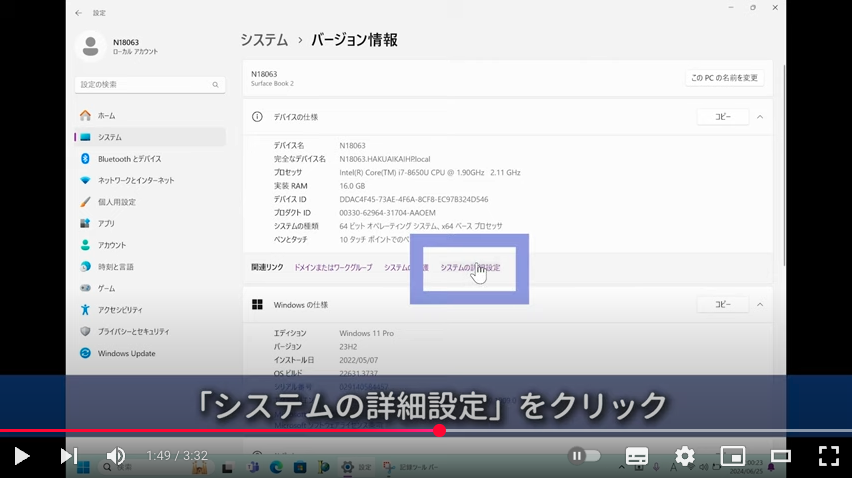Click the settings page vertical scrollbar

tap(784, 166)
